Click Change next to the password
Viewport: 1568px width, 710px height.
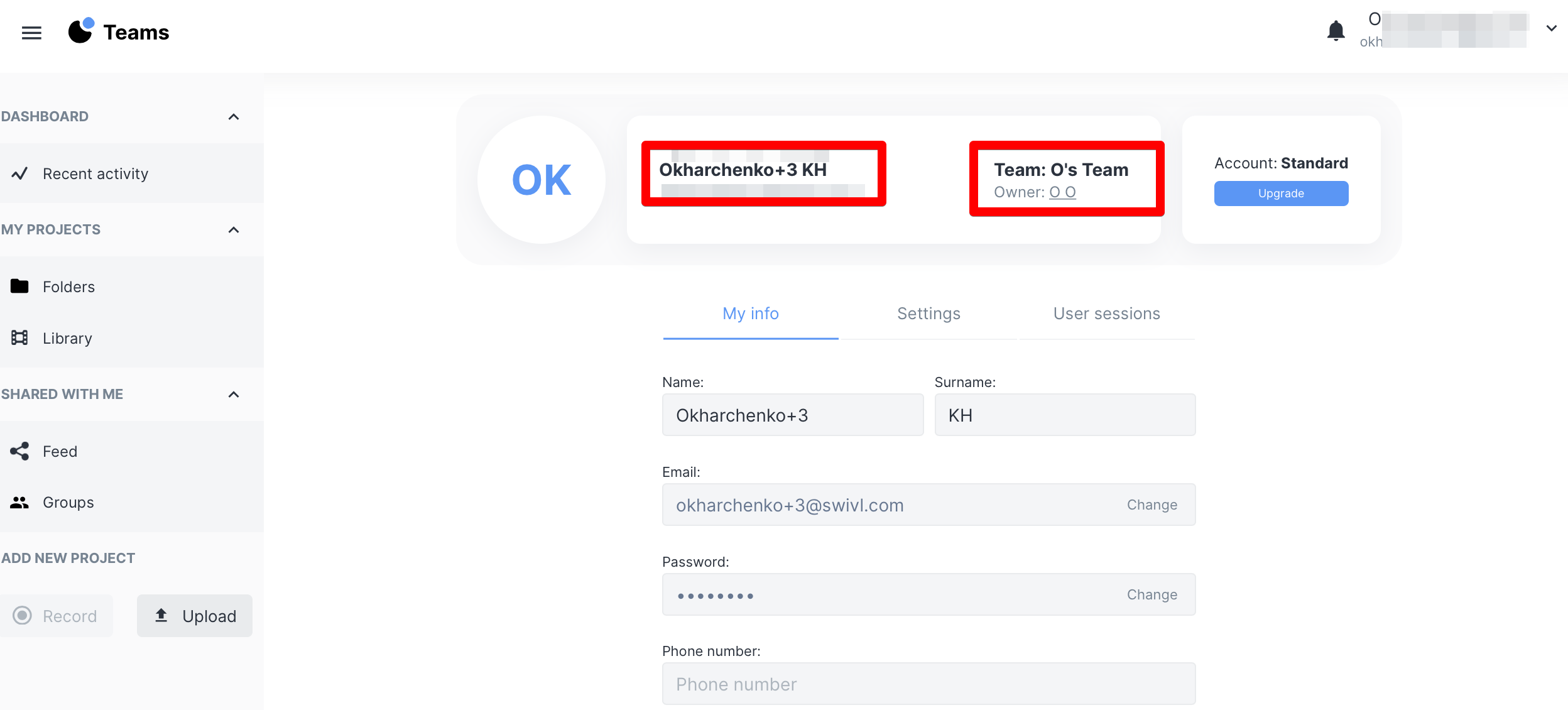(x=1151, y=594)
